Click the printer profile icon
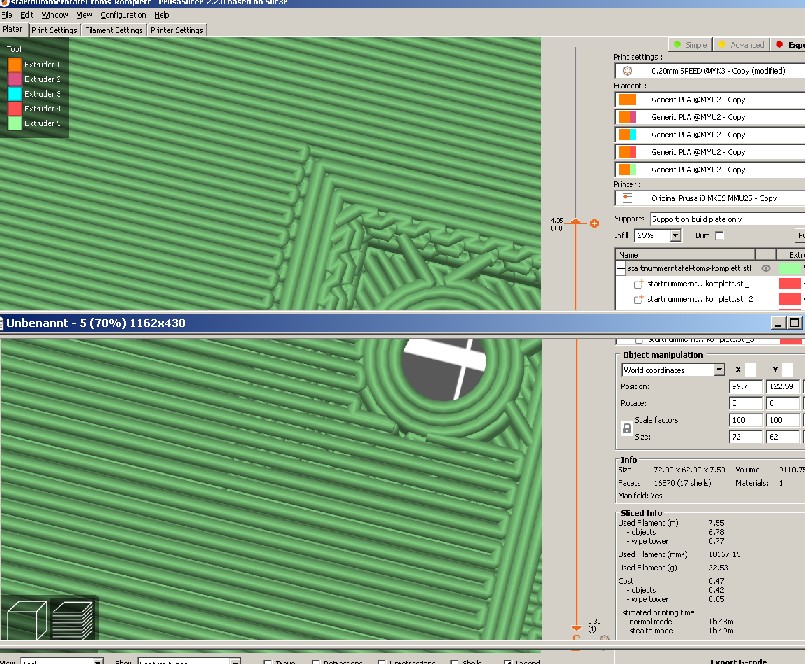The image size is (805, 664). (627, 198)
